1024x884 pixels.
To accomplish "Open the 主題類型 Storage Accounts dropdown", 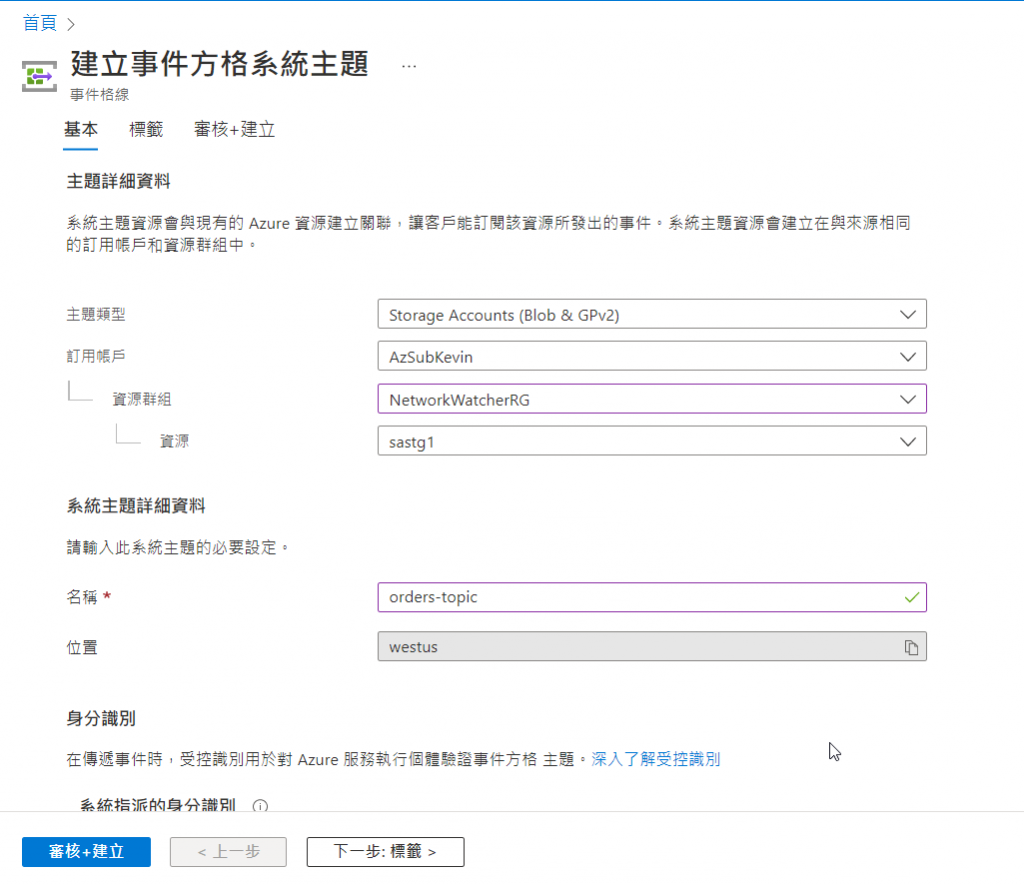I will click(x=652, y=315).
